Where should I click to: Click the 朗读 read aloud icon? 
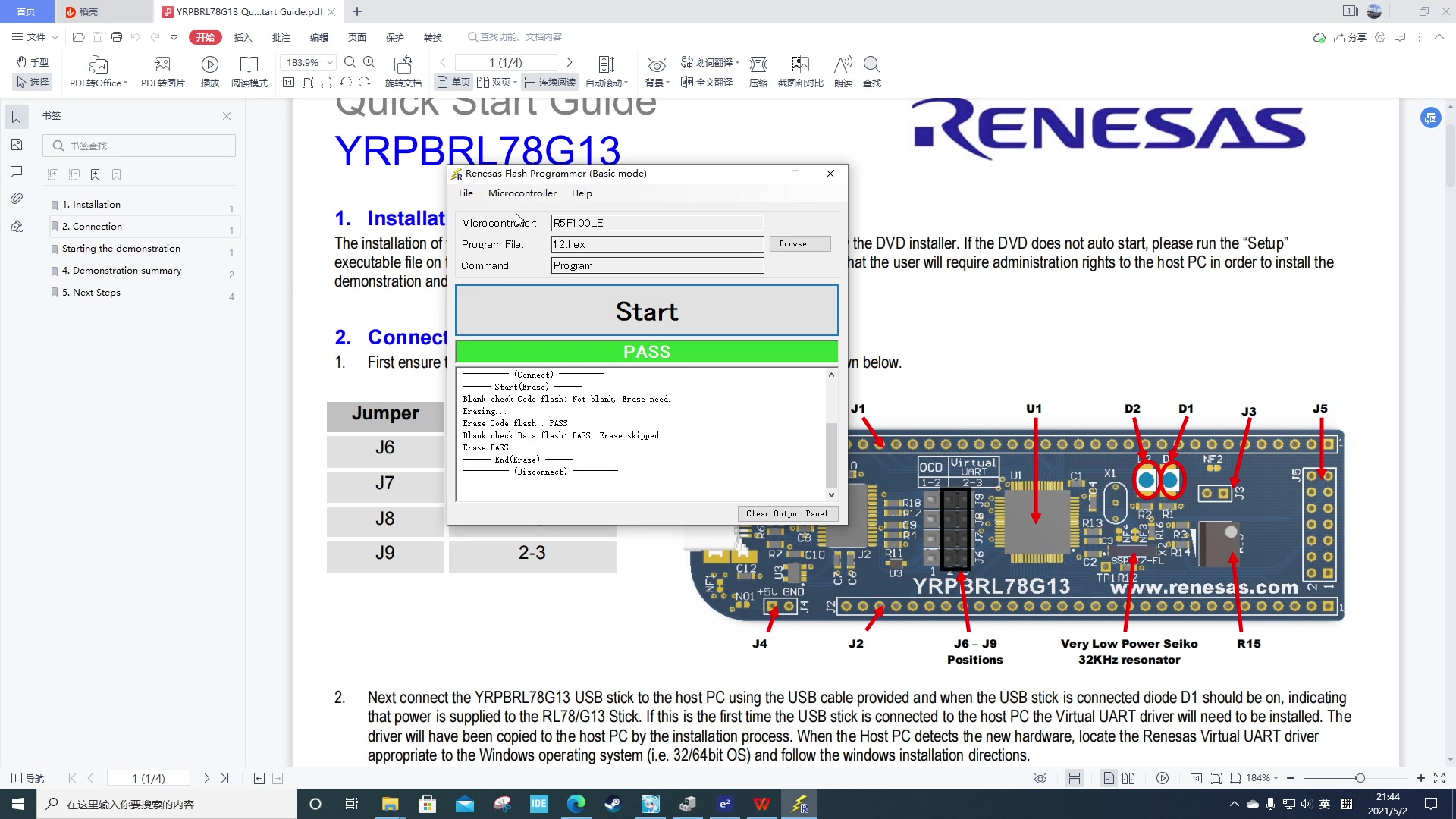843,64
